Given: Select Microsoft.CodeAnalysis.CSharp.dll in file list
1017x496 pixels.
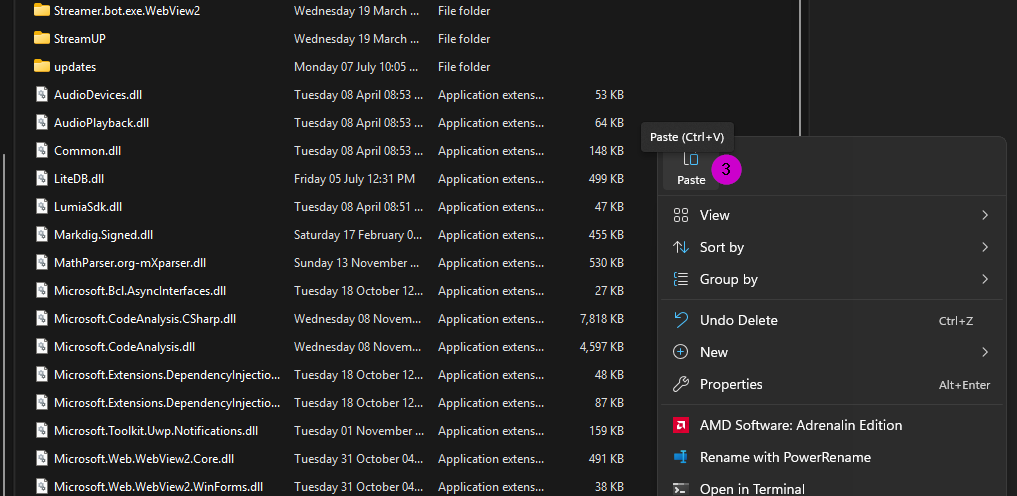Looking at the screenshot, I should click(x=145, y=318).
